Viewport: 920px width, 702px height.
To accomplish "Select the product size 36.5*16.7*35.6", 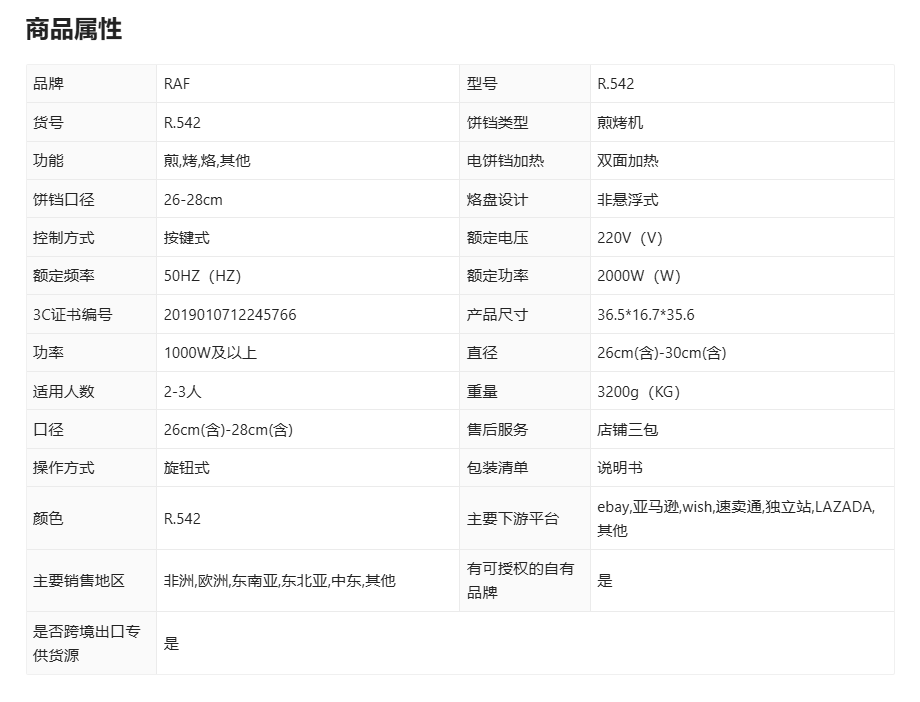I will 645,315.
